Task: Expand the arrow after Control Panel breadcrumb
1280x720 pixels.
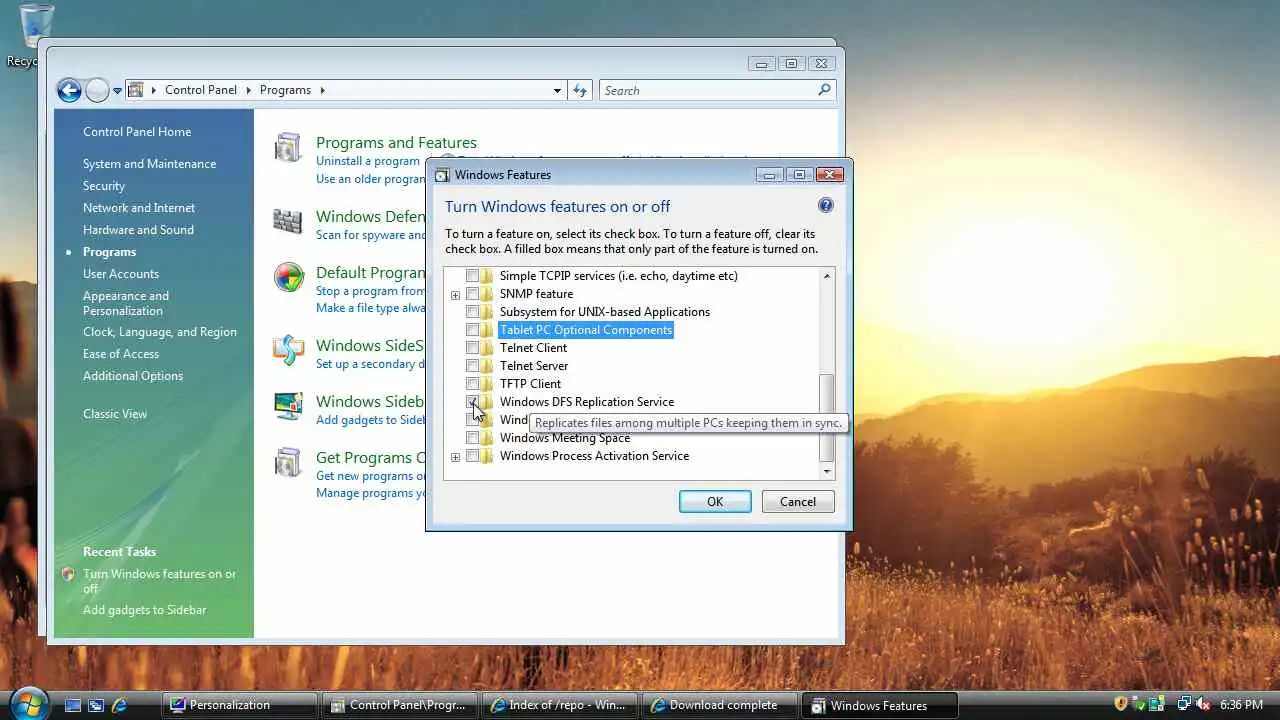Action: [247, 90]
